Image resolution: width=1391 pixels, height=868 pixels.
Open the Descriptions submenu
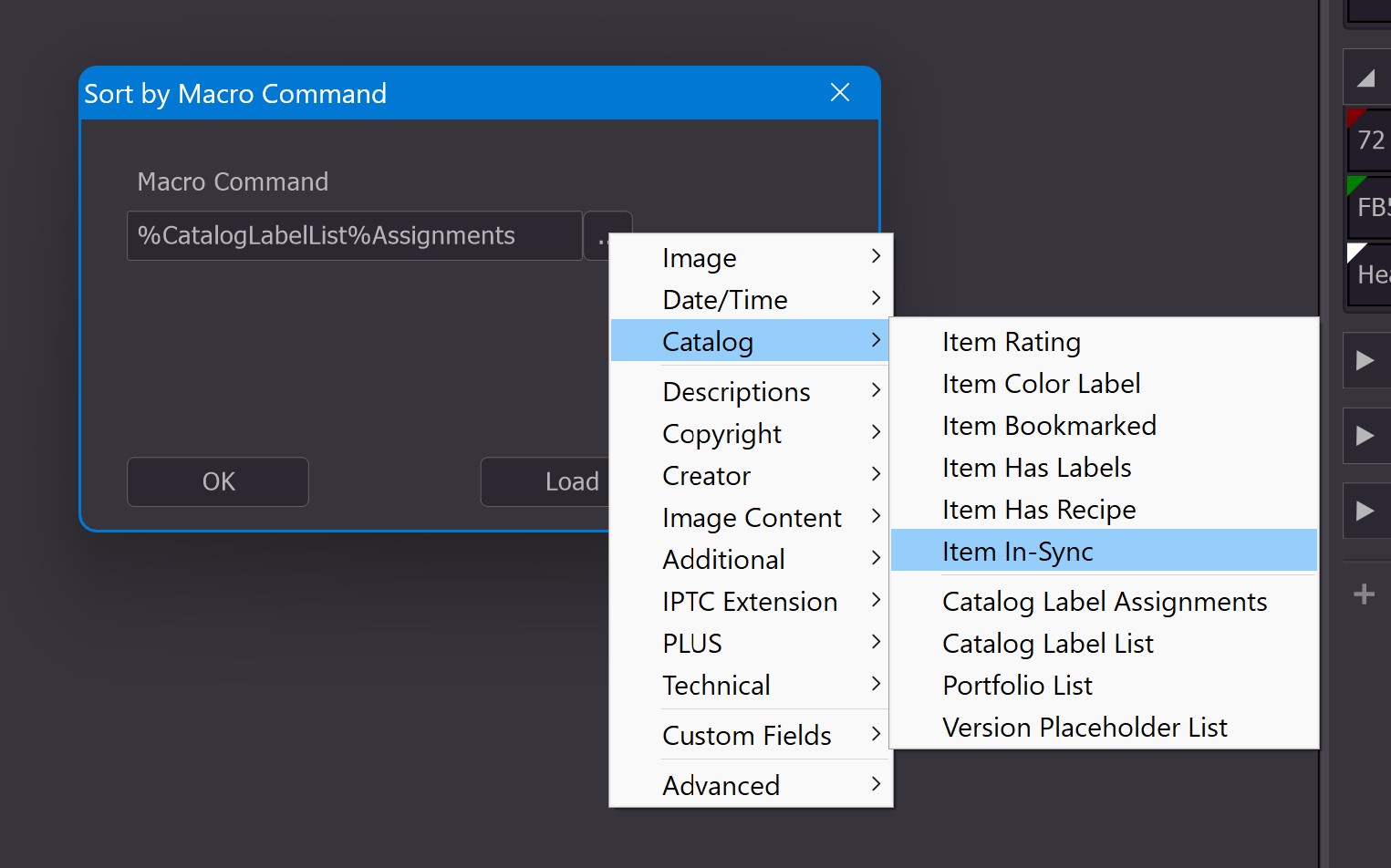752,392
